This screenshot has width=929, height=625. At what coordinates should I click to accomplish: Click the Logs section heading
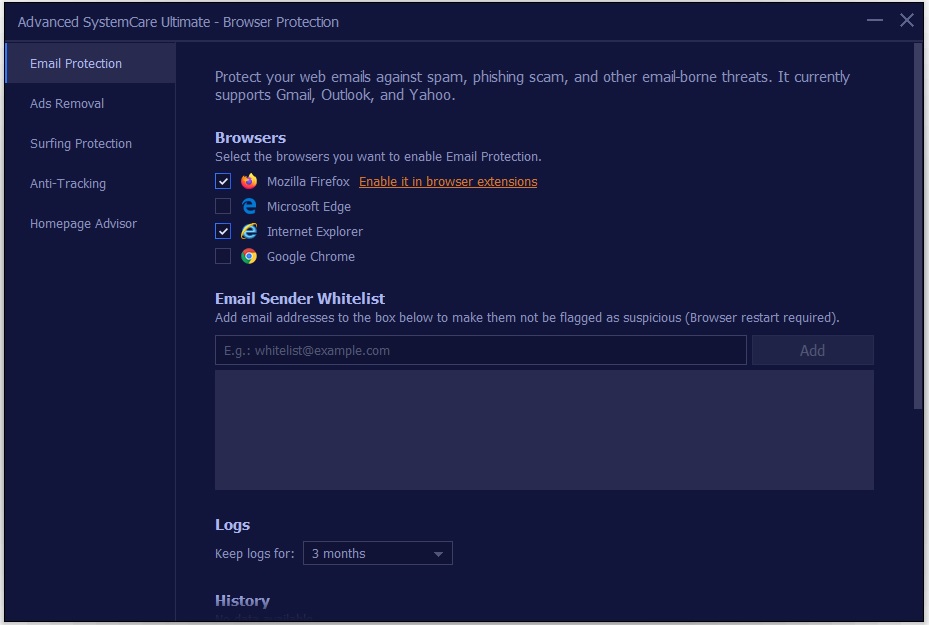click(x=232, y=525)
